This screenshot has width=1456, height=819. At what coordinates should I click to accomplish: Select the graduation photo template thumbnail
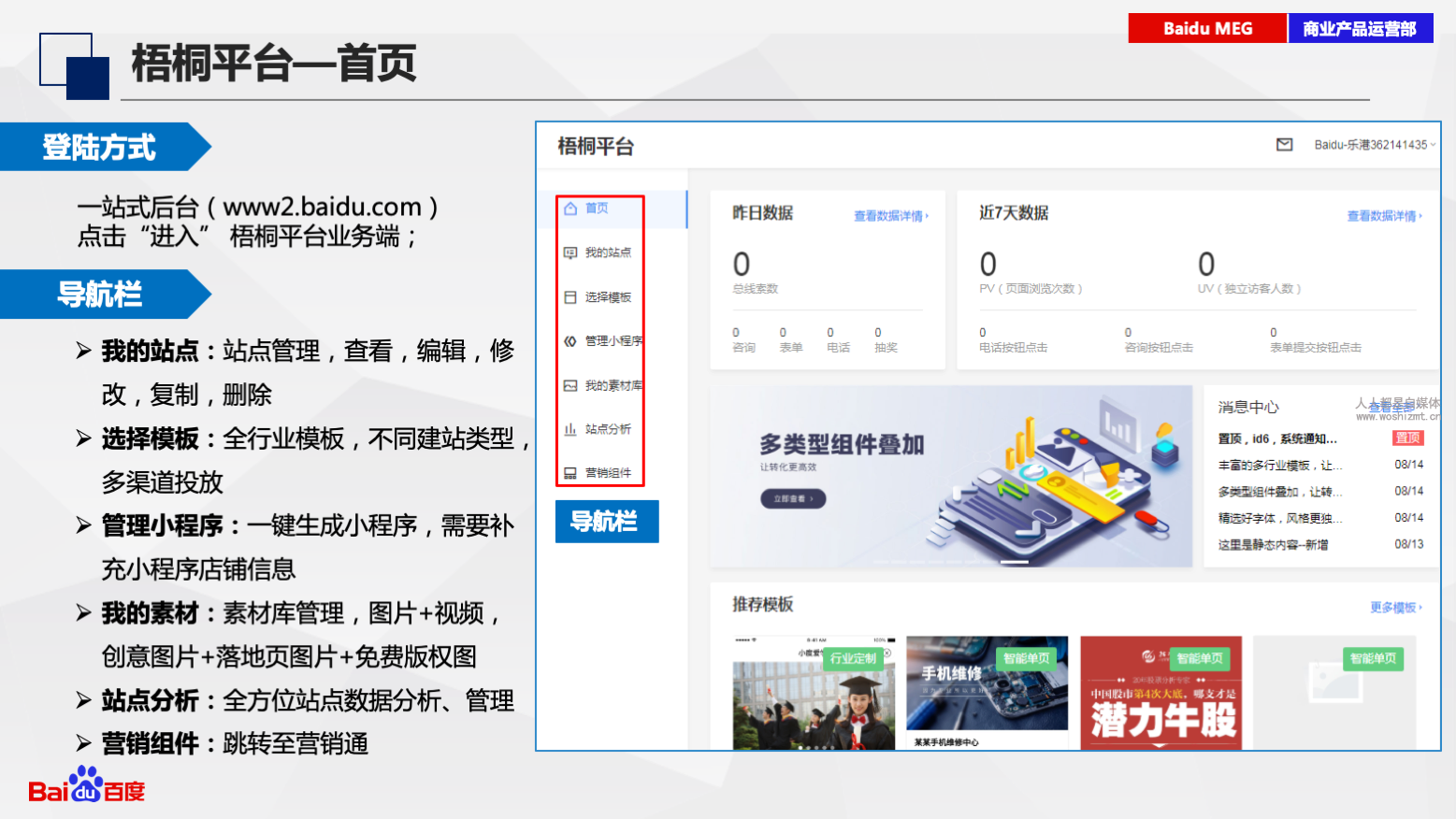(x=814, y=693)
